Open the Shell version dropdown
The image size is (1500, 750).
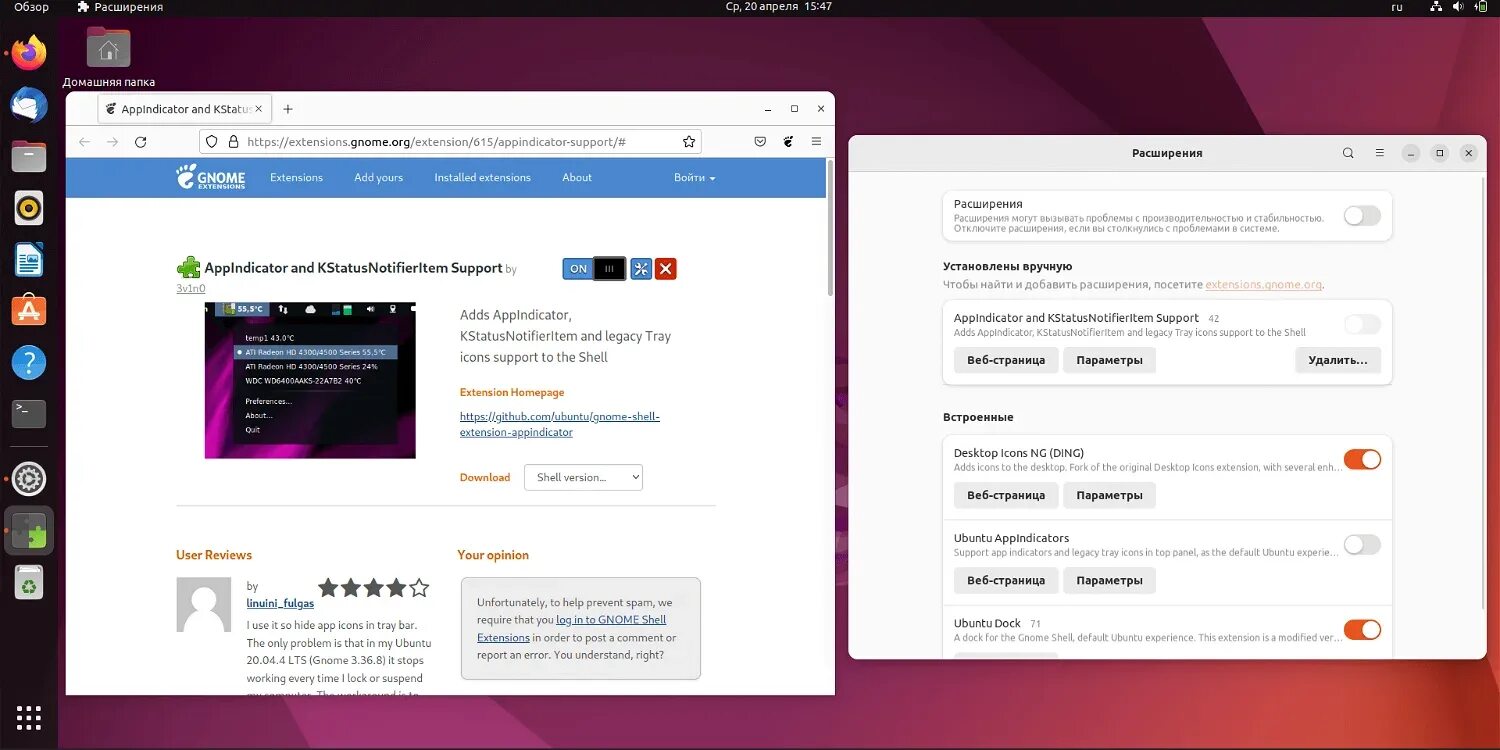(583, 477)
